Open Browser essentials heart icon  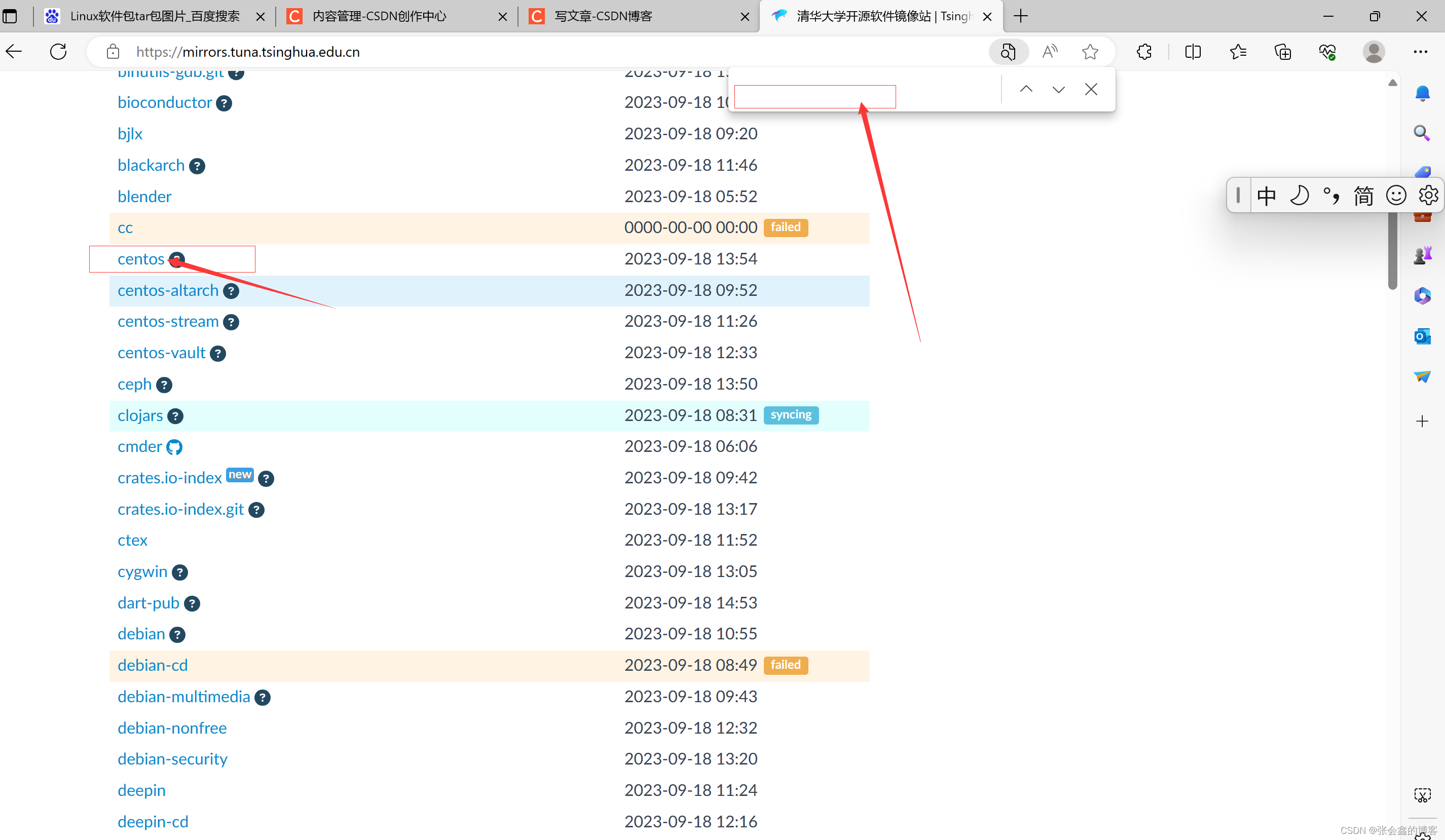(1327, 52)
